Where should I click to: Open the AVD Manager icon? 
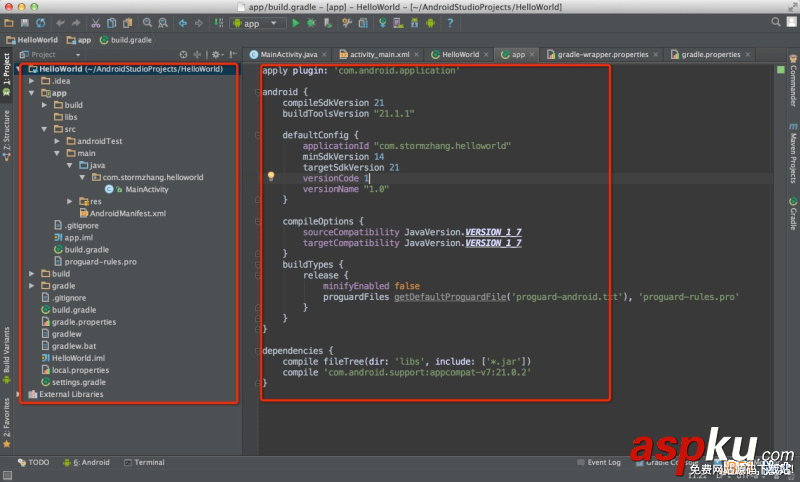[398, 23]
